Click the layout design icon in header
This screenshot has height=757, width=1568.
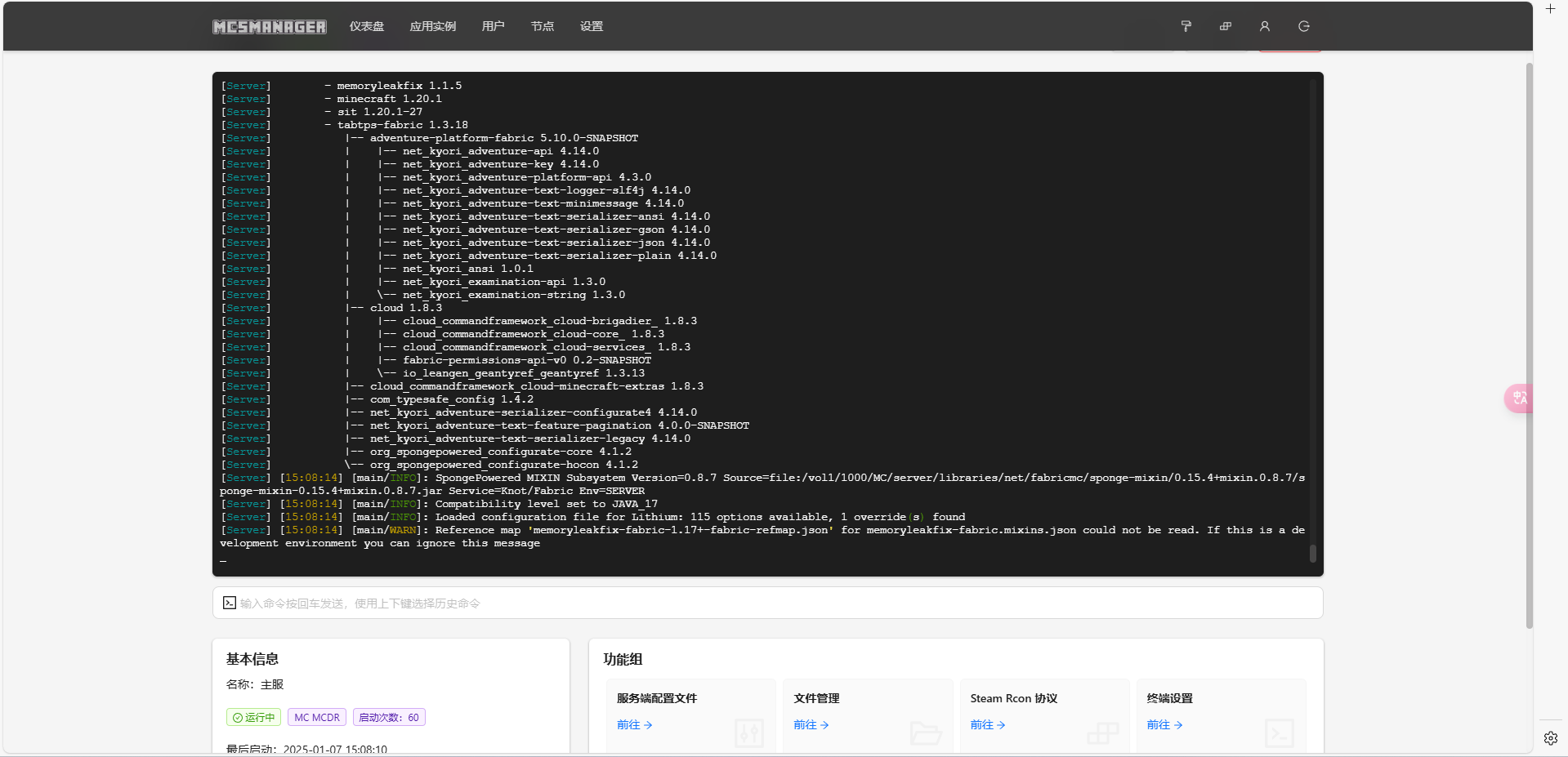coord(1226,26)
